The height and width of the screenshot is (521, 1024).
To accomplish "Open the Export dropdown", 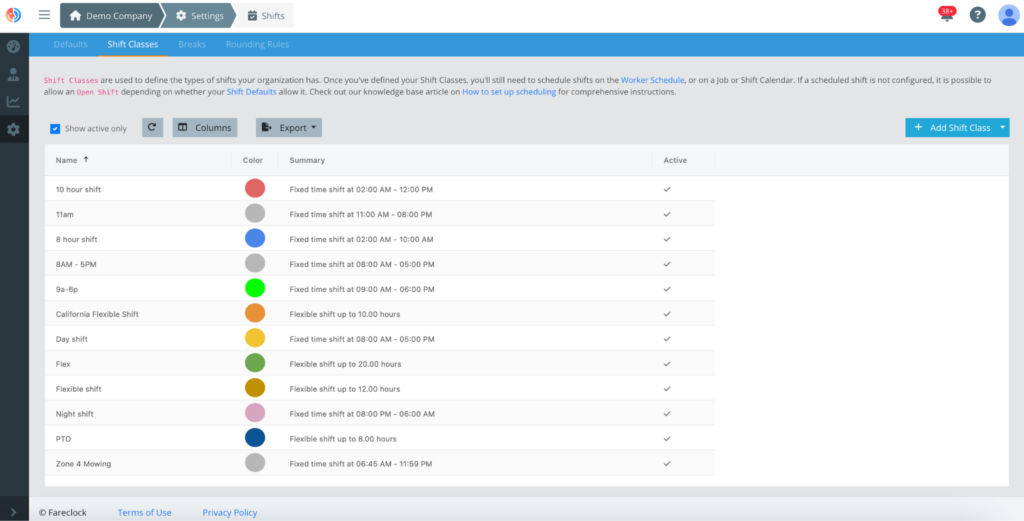I will [289, 127].
